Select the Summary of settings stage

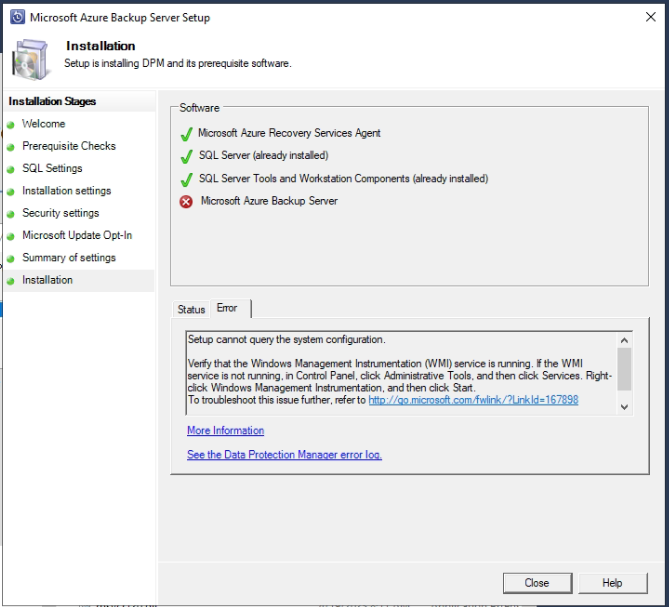(69, 258)
